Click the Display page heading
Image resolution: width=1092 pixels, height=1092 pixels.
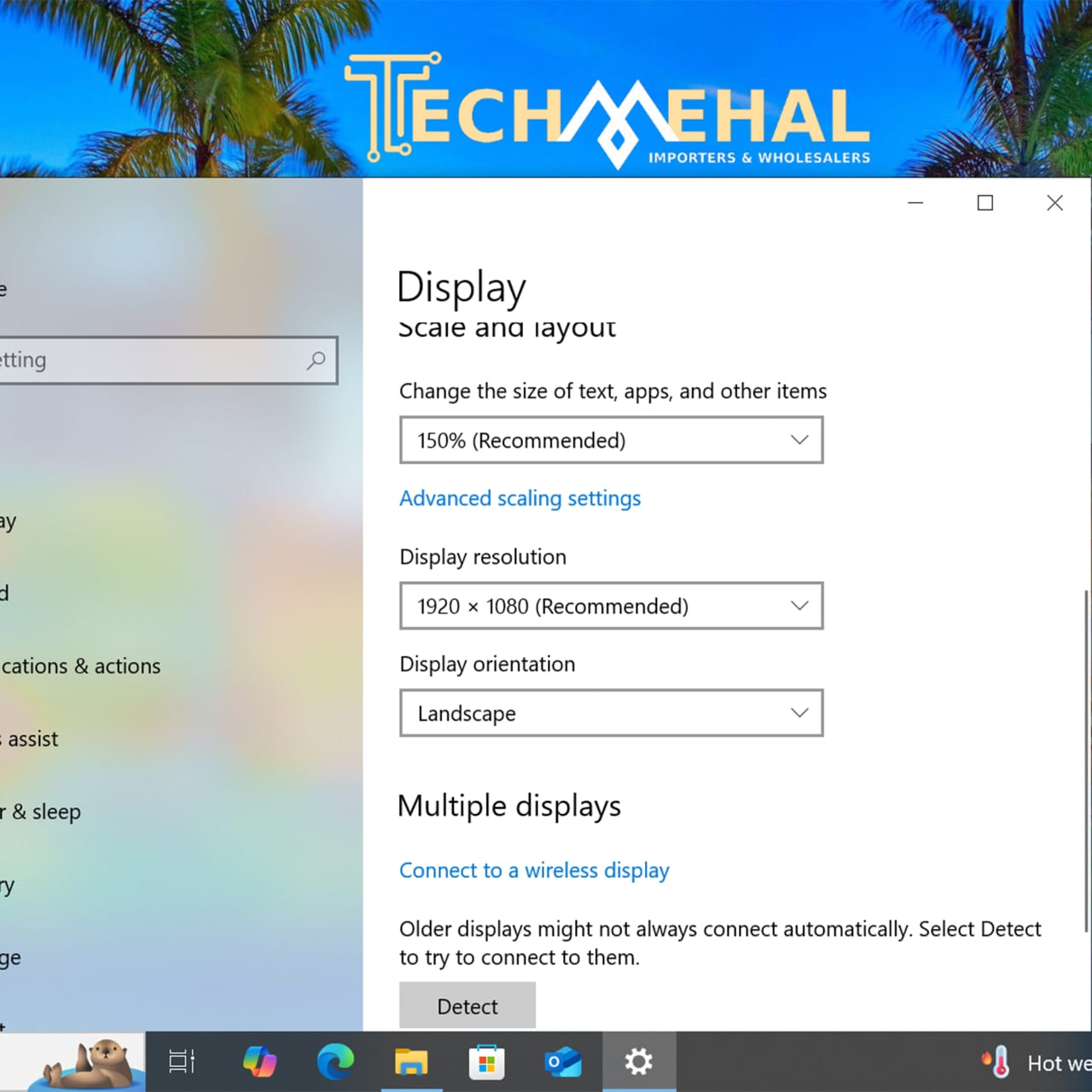pos(462,288)
